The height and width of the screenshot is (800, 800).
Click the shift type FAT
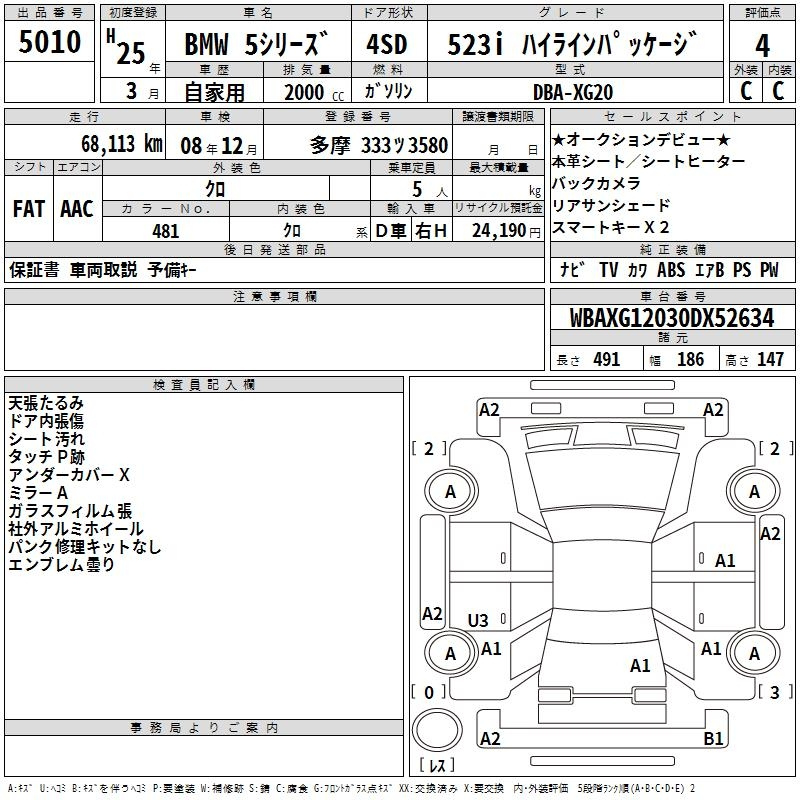(x=29, y=209)
